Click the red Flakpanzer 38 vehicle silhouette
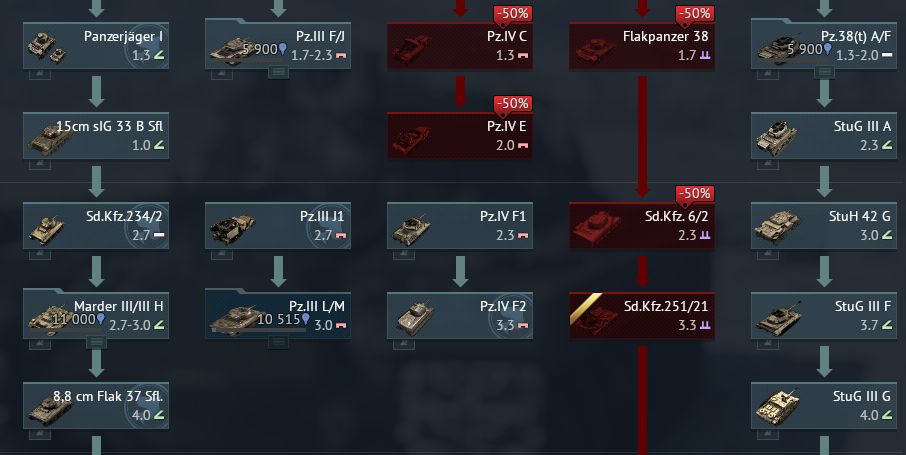 (x=593, y=49)
